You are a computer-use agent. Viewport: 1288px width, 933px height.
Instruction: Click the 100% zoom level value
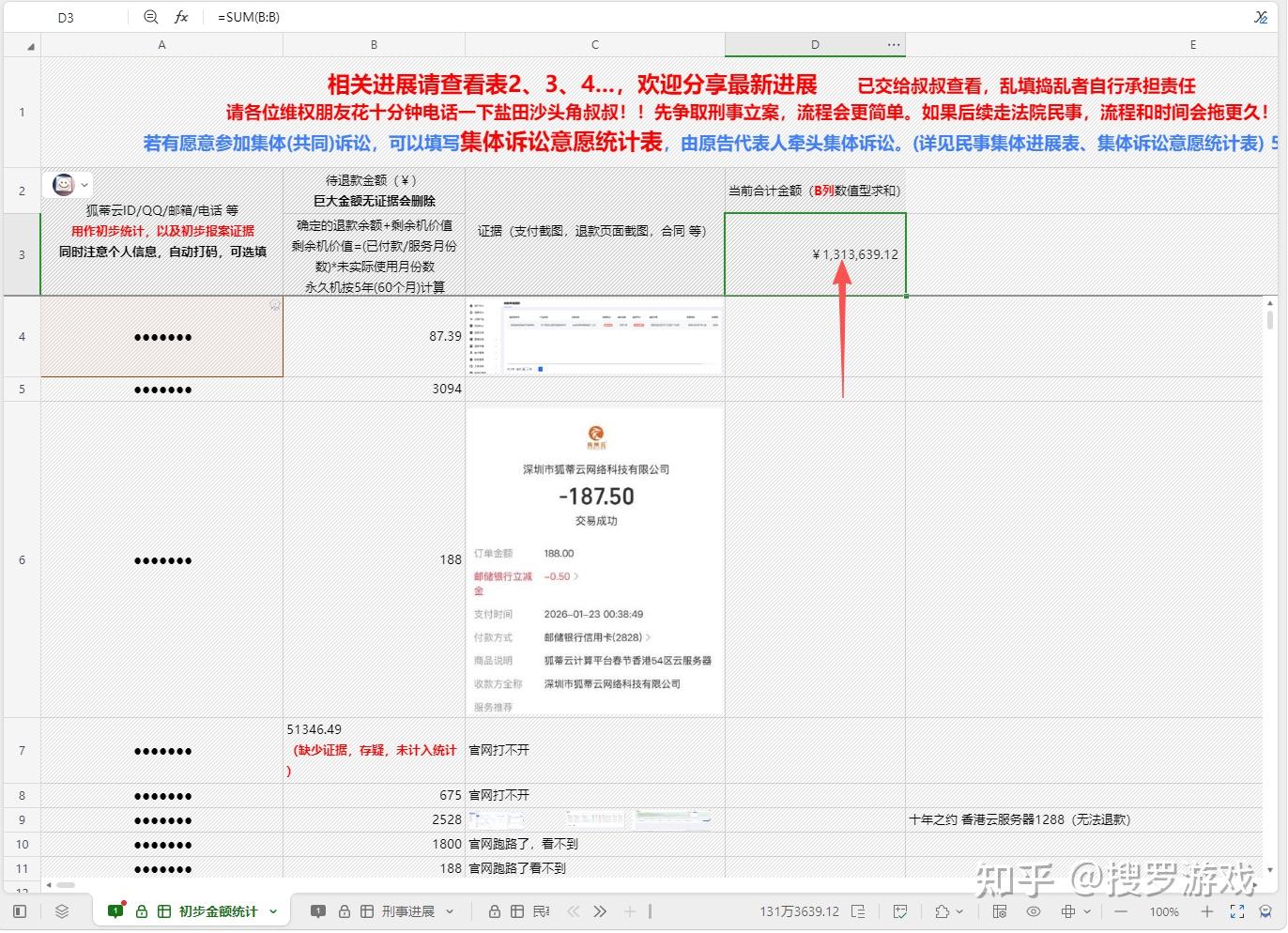(1164, 912)
